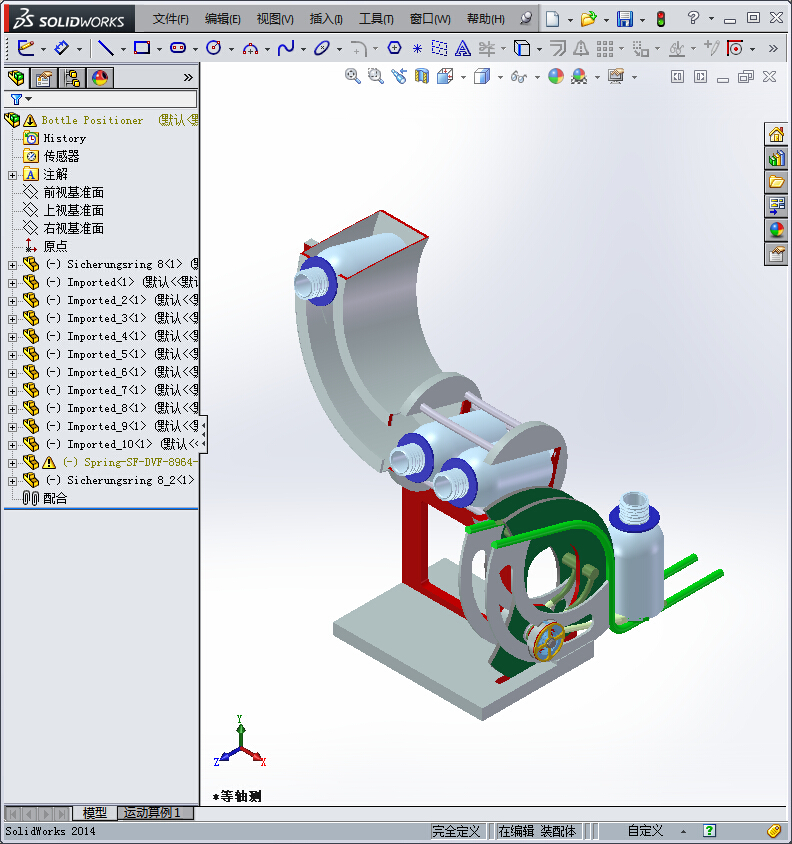Open the Hide/Show Items dropdown arrow
Screen dimensions: 792x844
click(x=537, y=78)
